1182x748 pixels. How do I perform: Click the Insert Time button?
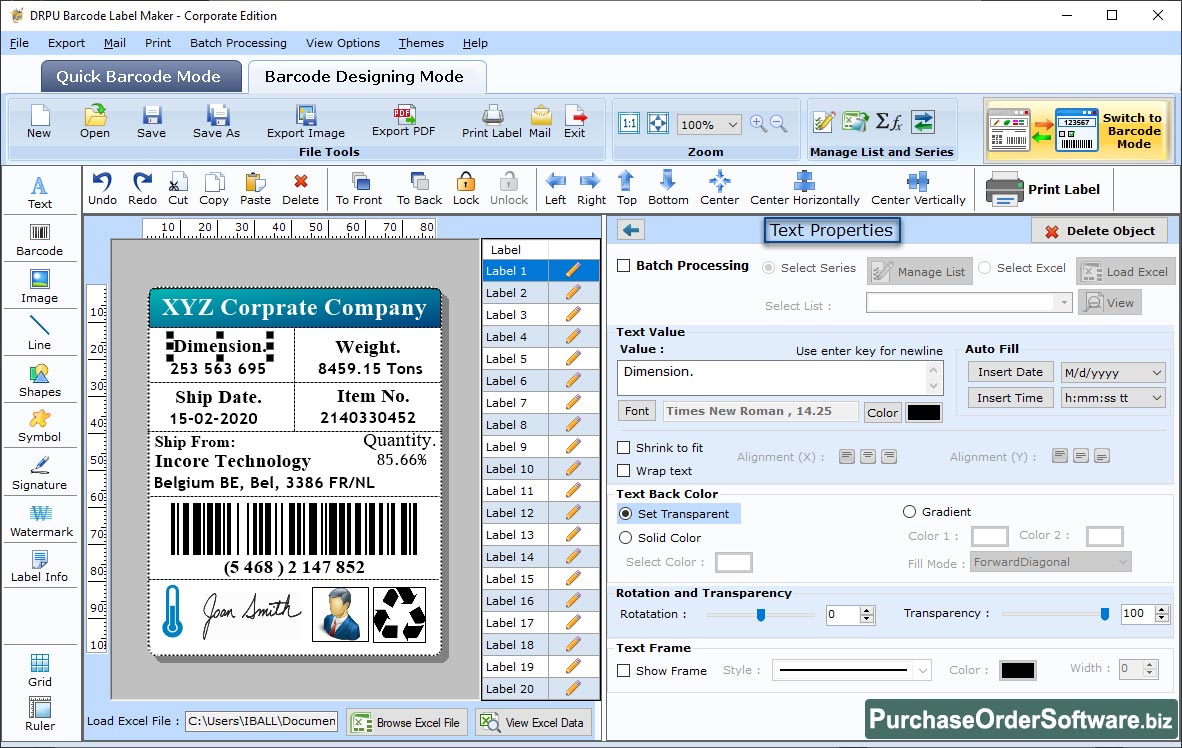coord(1010,397)
